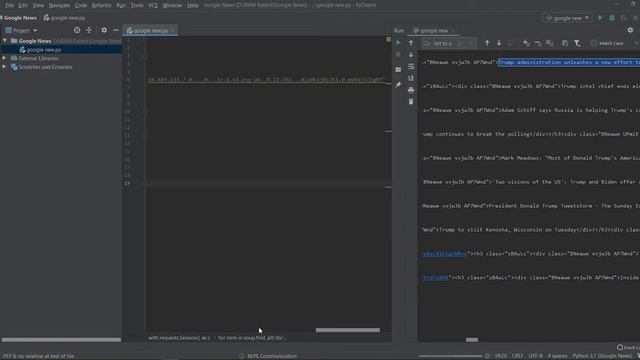
Task: Click the Restore Layout icon in the Run sidebar
Action: [398, 70]
